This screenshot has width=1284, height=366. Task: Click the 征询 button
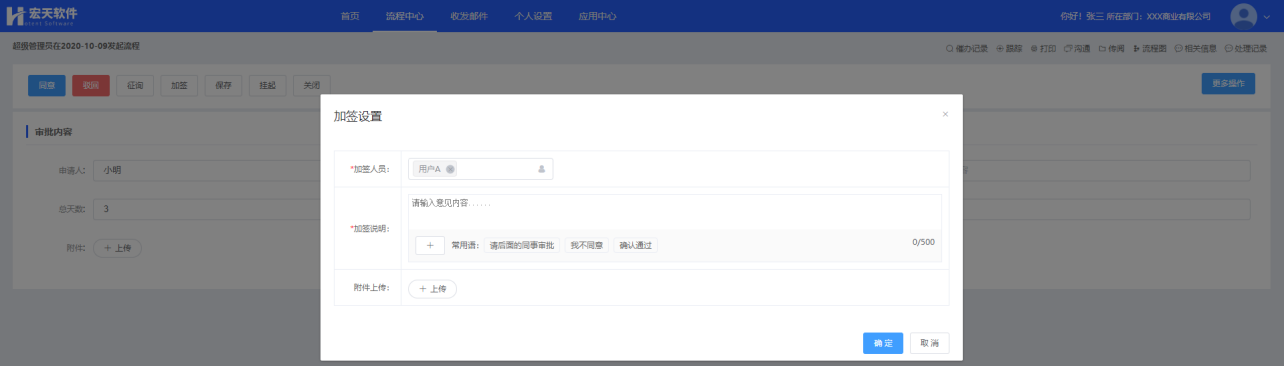135,85
